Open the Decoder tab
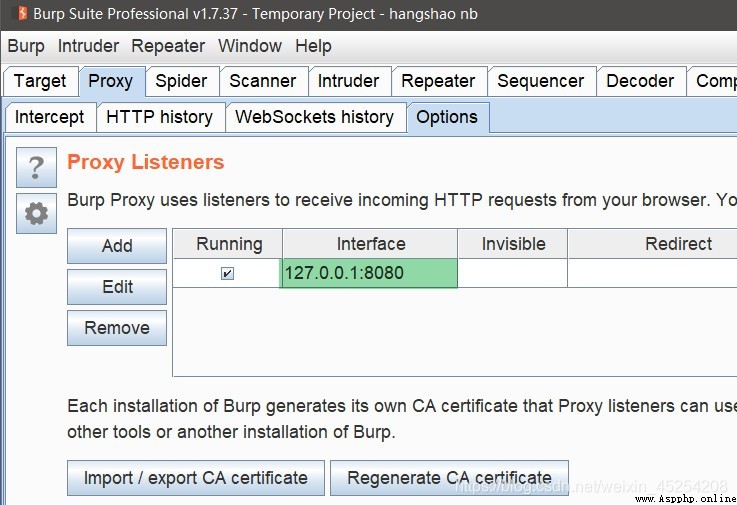 [640, 81]
